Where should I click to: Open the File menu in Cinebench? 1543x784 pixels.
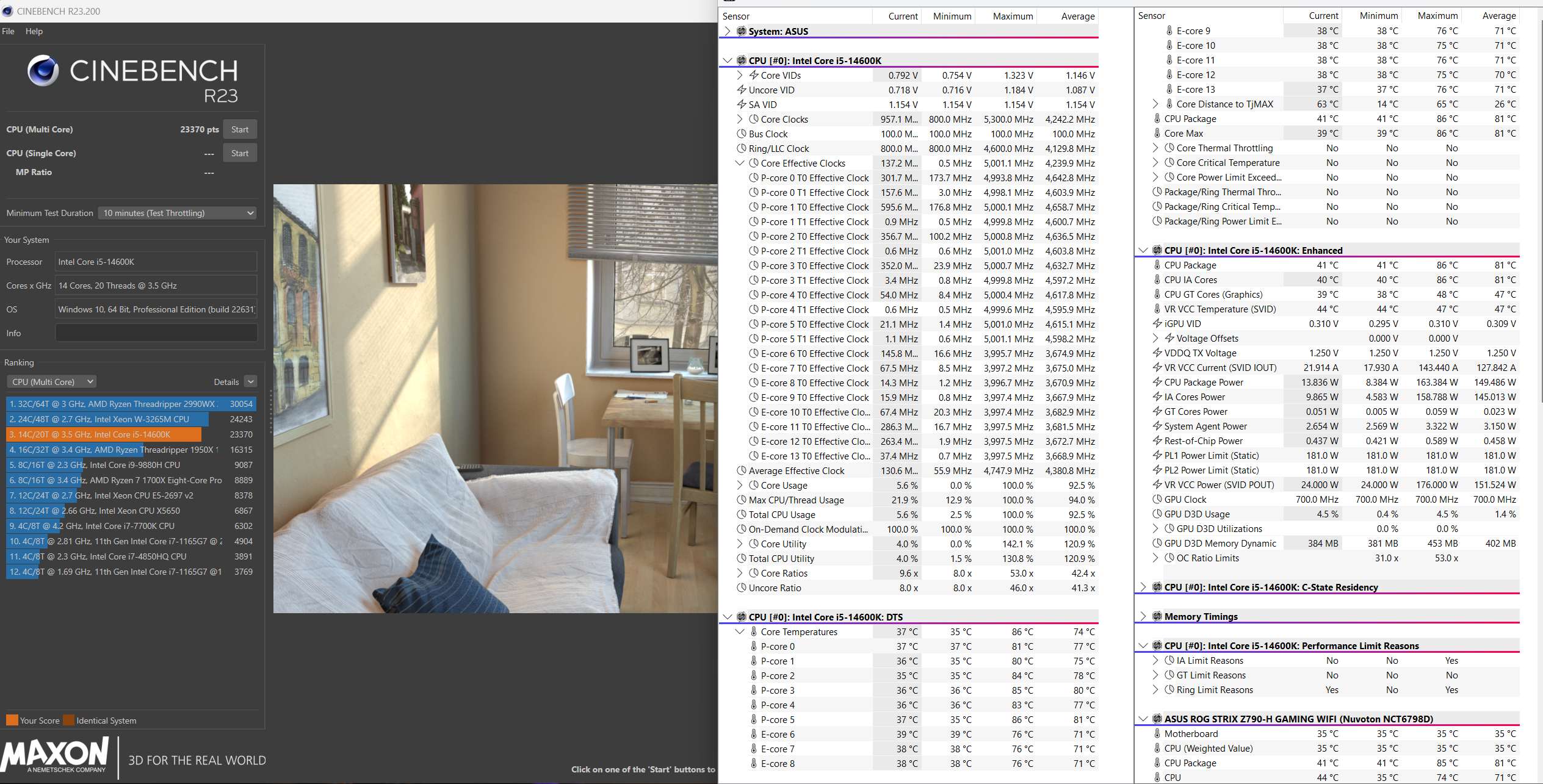(9, 31)
